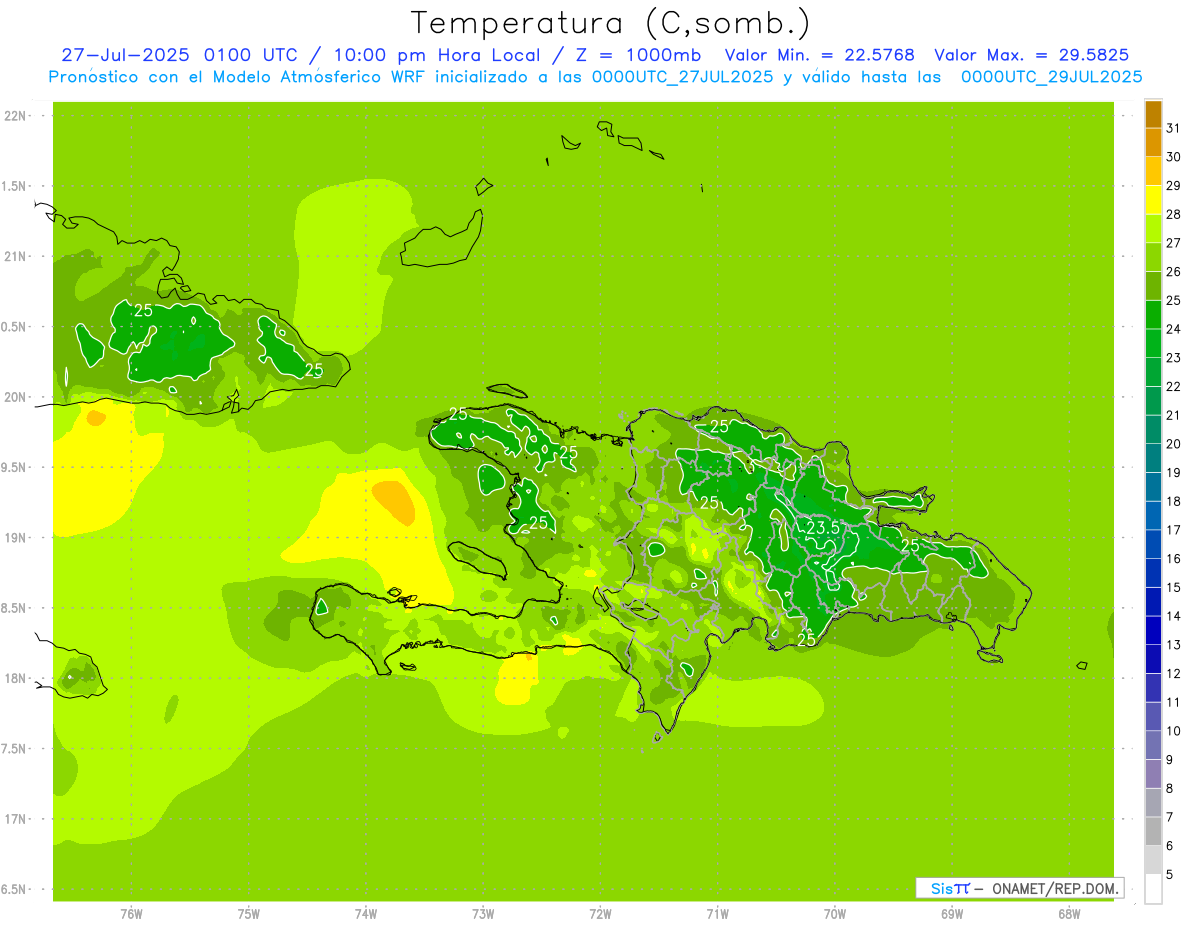The width and height of the screenshot is (1200, 927).
Task: Click the "0000UTC_27JUL2025" initialization time text
Action: click(x=681, y=76)
